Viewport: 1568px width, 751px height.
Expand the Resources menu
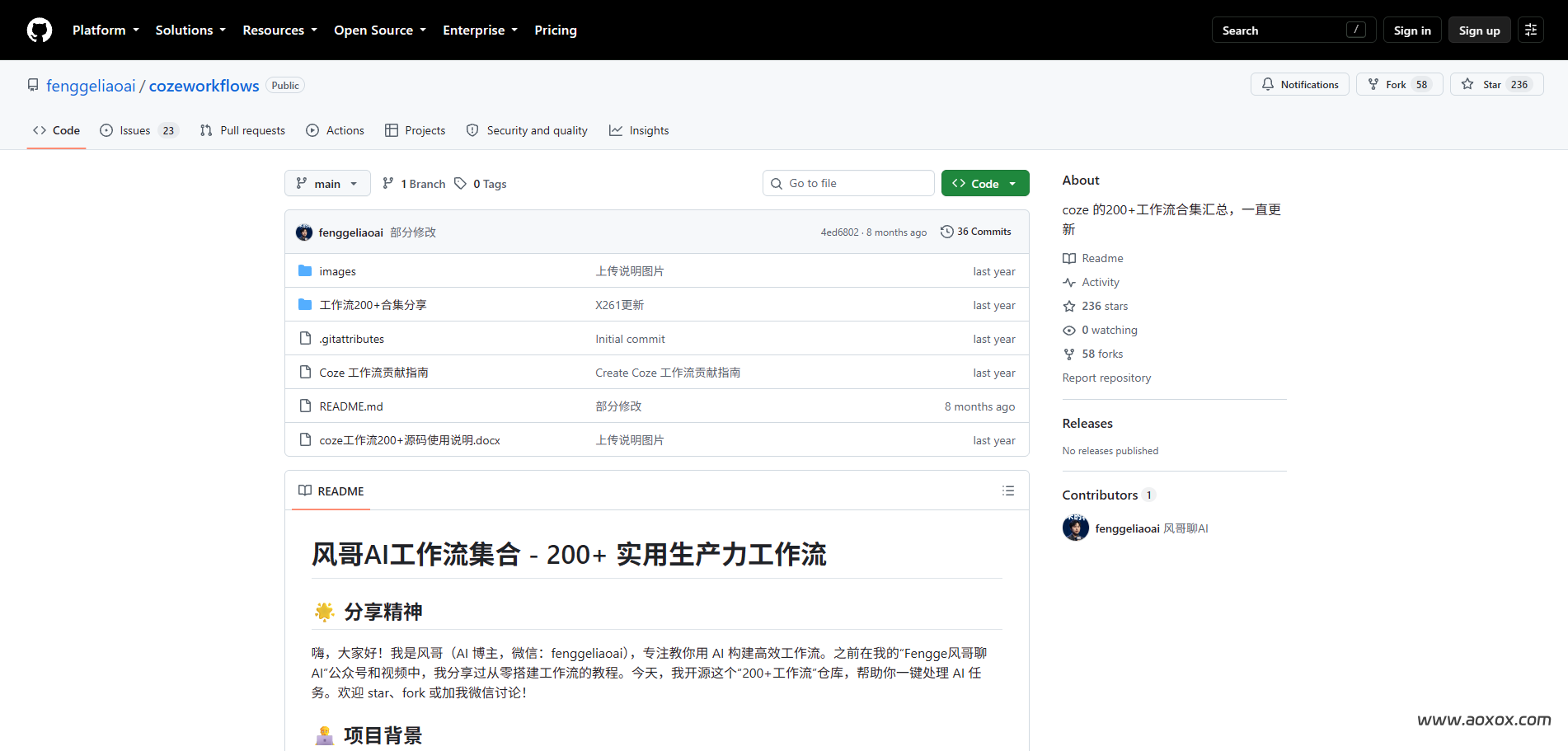[x=279, y=30]
